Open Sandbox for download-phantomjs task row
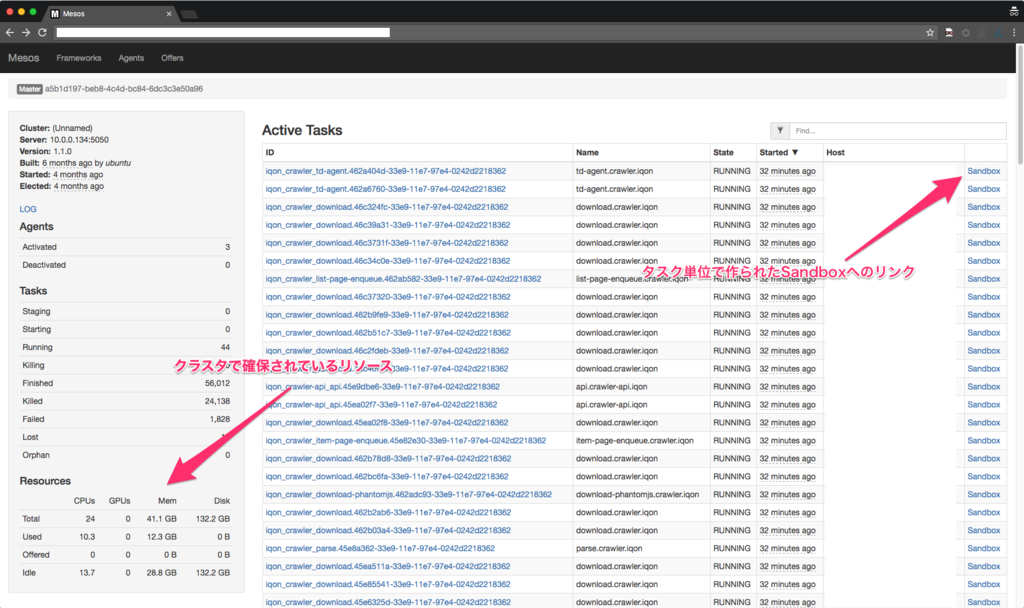 click(x=984, y=494)
